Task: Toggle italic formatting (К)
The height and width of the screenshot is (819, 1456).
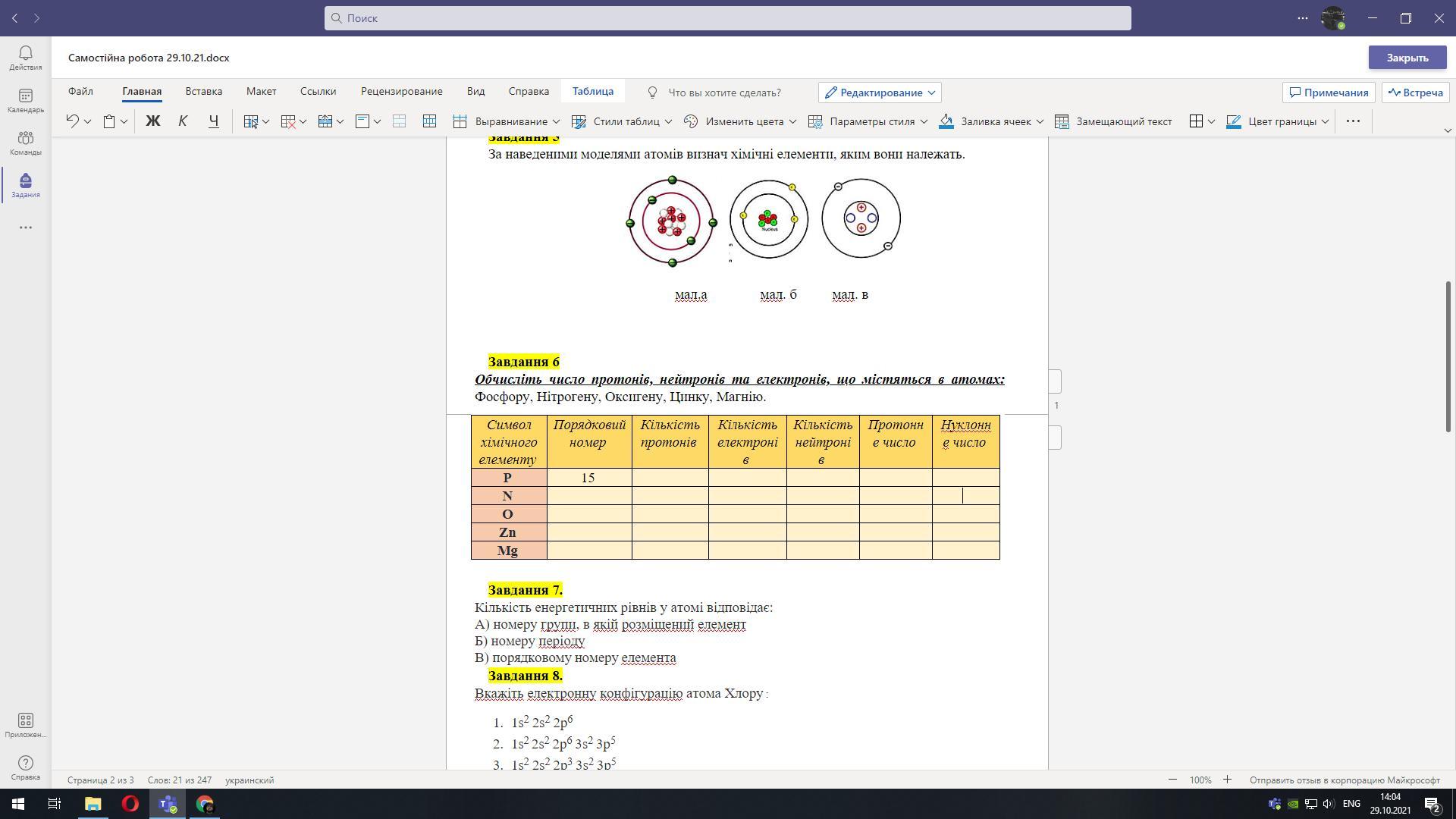Action: (x=183, y=121)
